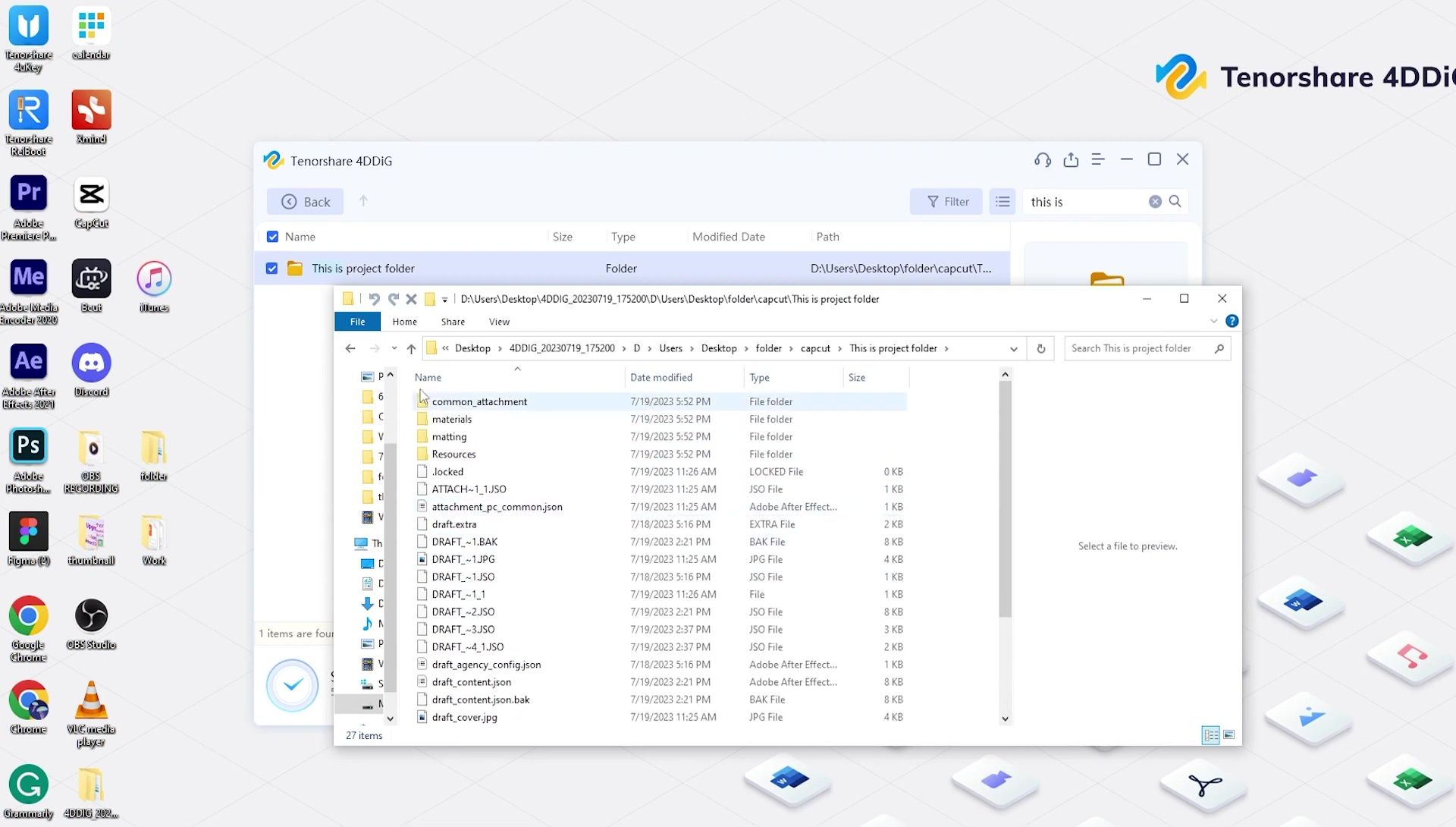Click the 4DDiG up-arrow navigation icon
The height and width of the screenshot is (827, 1456).
[363, 201]
